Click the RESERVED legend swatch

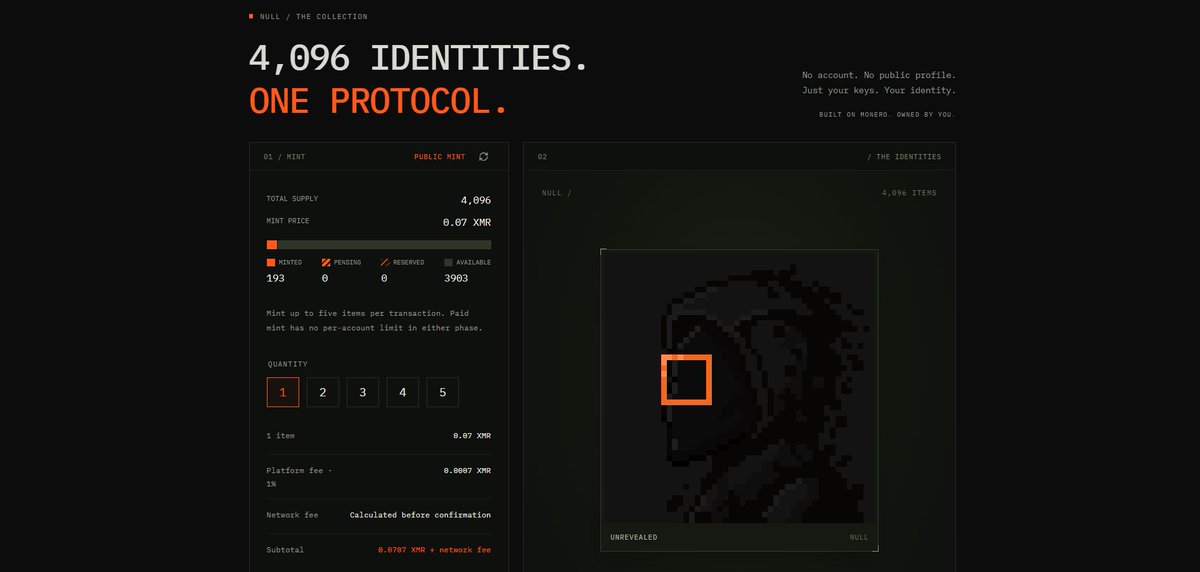coord(385,262)
